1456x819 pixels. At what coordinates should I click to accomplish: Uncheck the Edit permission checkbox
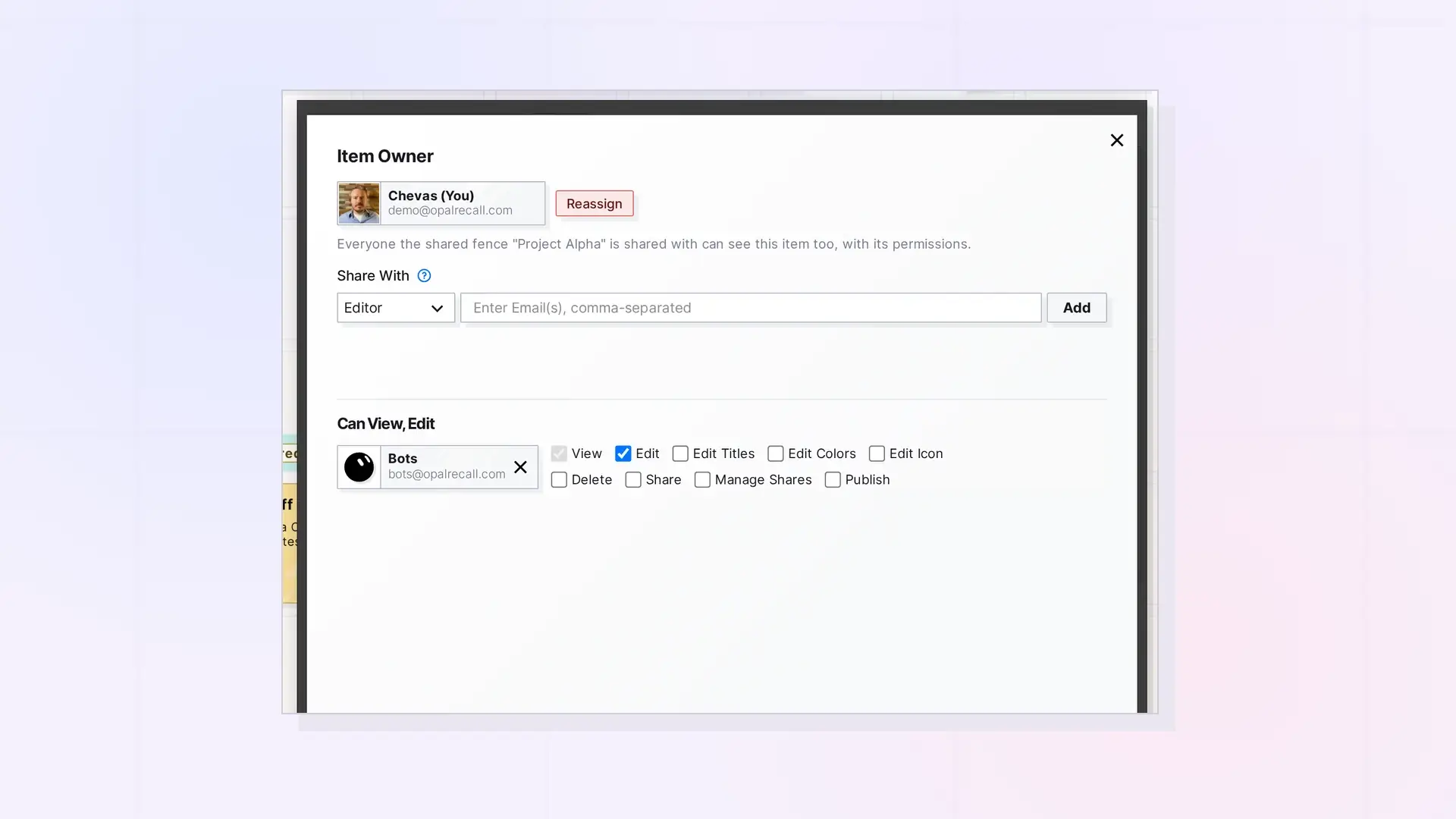[x=623, y=453]
